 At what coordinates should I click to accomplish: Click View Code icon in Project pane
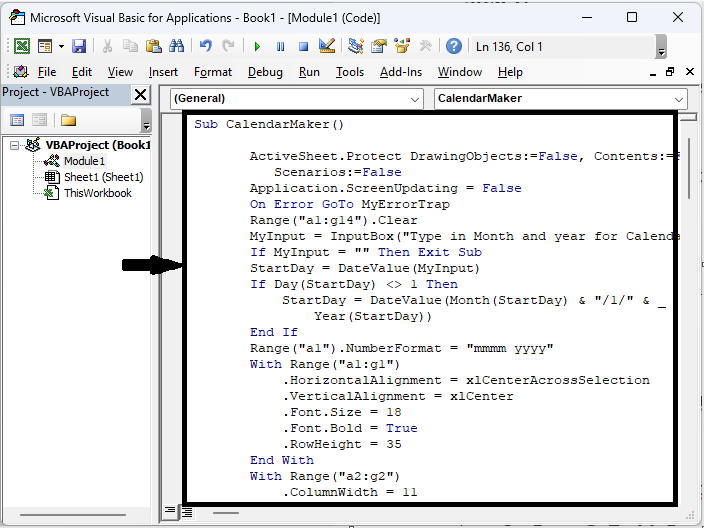(x=16, y=120)
